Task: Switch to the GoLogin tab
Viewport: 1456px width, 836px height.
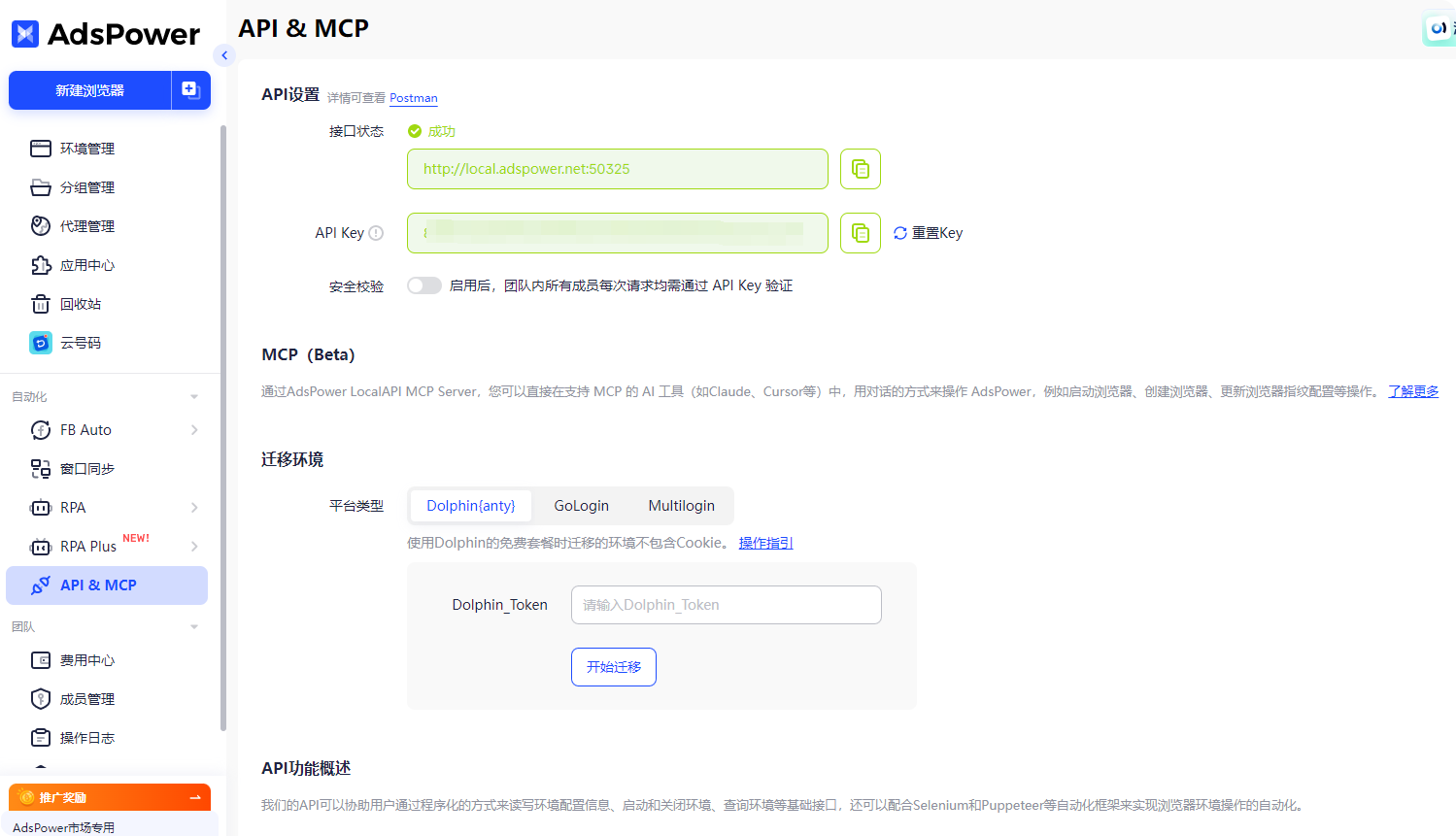Action: [581, 505]
